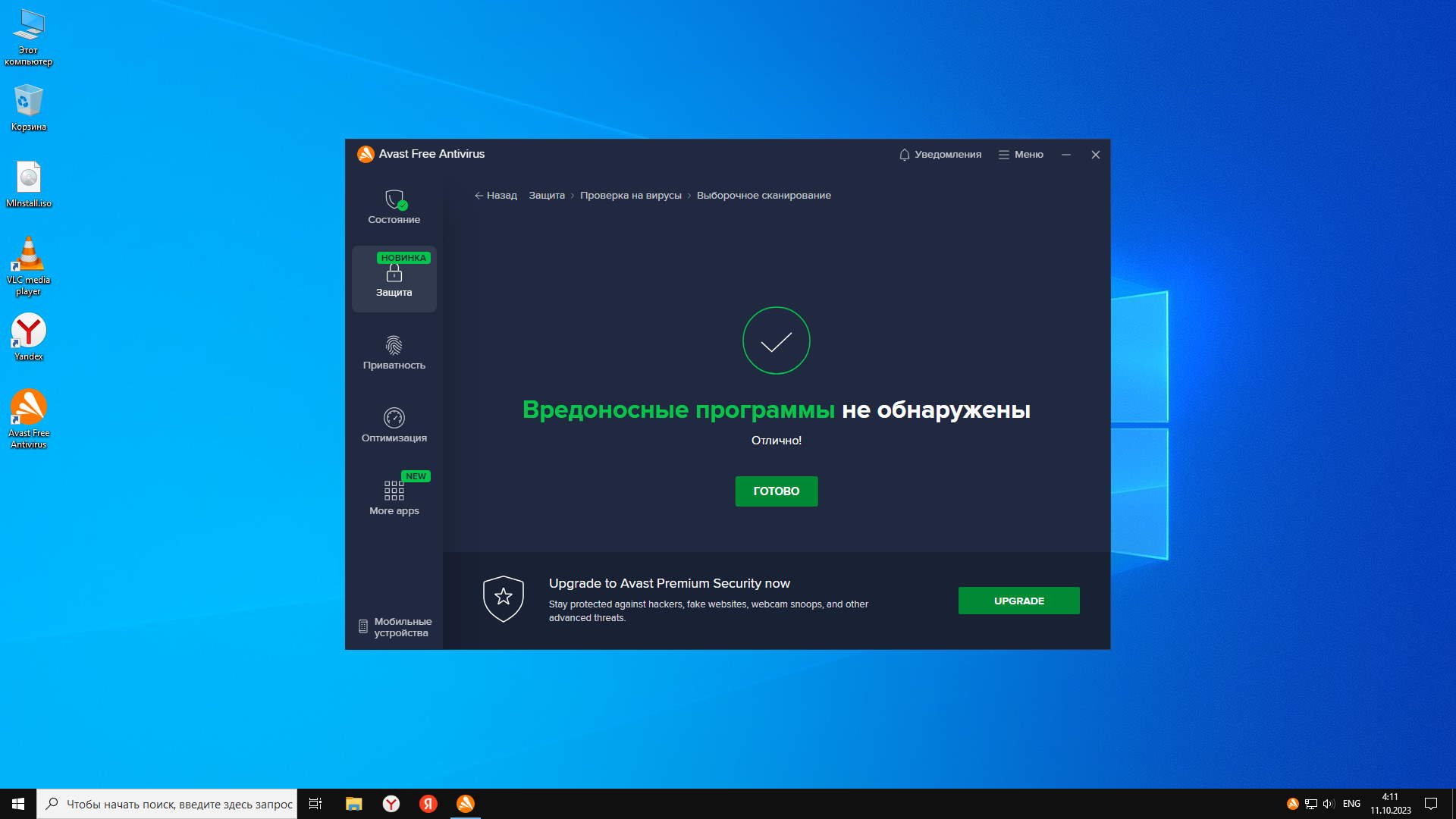The image size is (1456, 819).
Task: Click the Защита breadcrumb link
Action: click(546, 196)
